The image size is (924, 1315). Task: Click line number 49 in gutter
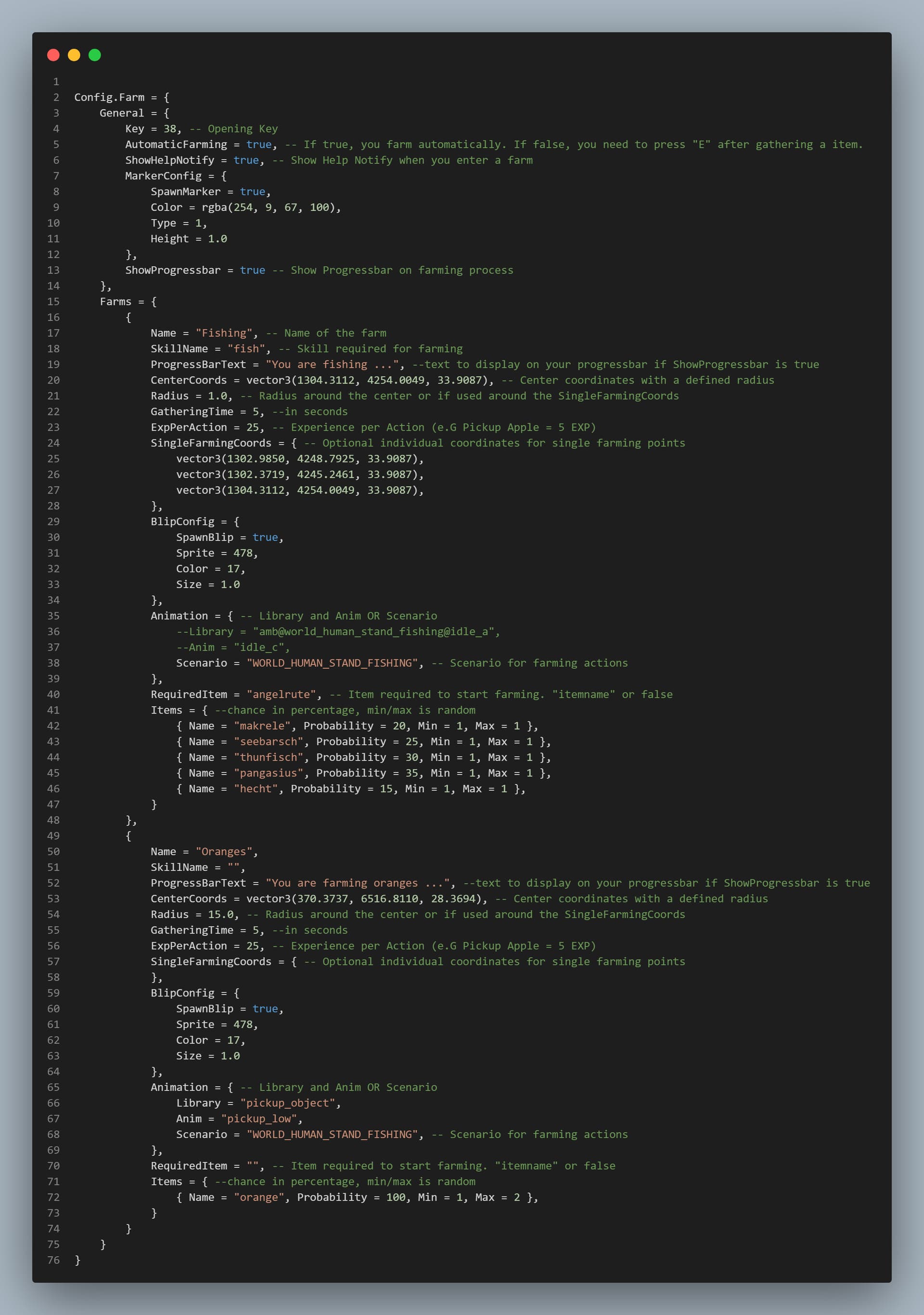pos(53,836)
